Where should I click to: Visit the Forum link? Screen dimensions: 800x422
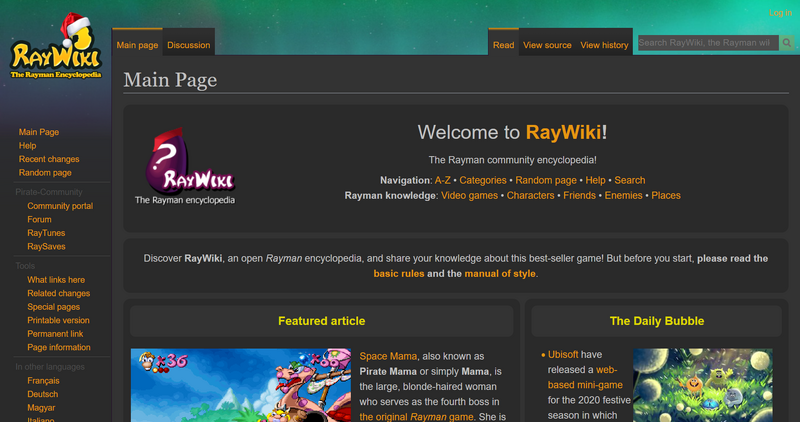tap(39, 219)
